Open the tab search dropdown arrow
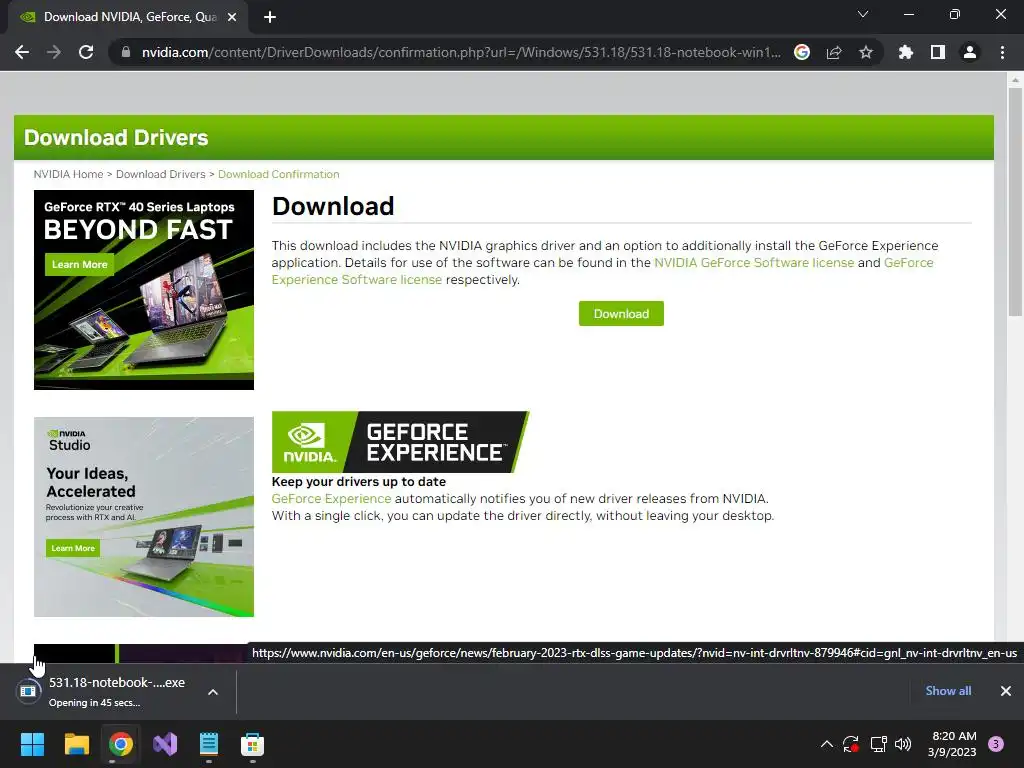1024x768 pixels. [x=863, y=14]
